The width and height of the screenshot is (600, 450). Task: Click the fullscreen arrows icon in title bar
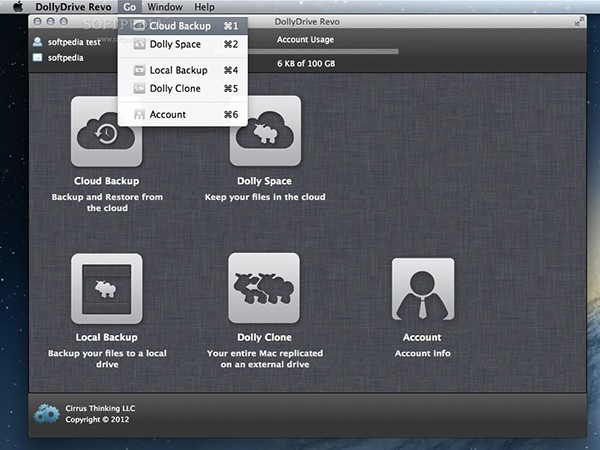(579, 22)
